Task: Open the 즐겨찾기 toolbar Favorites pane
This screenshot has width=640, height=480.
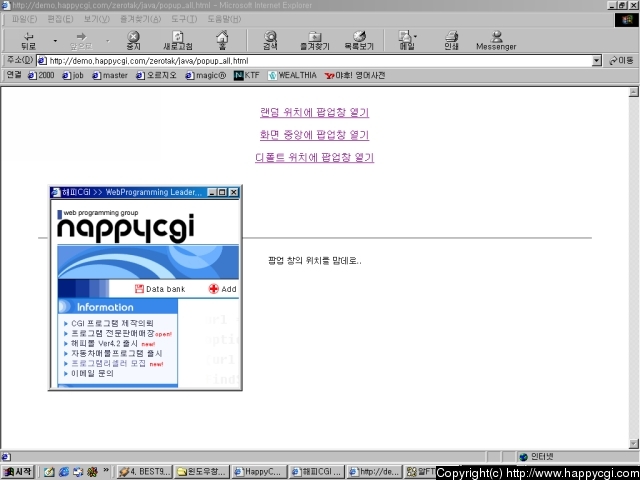Action: 315,40
